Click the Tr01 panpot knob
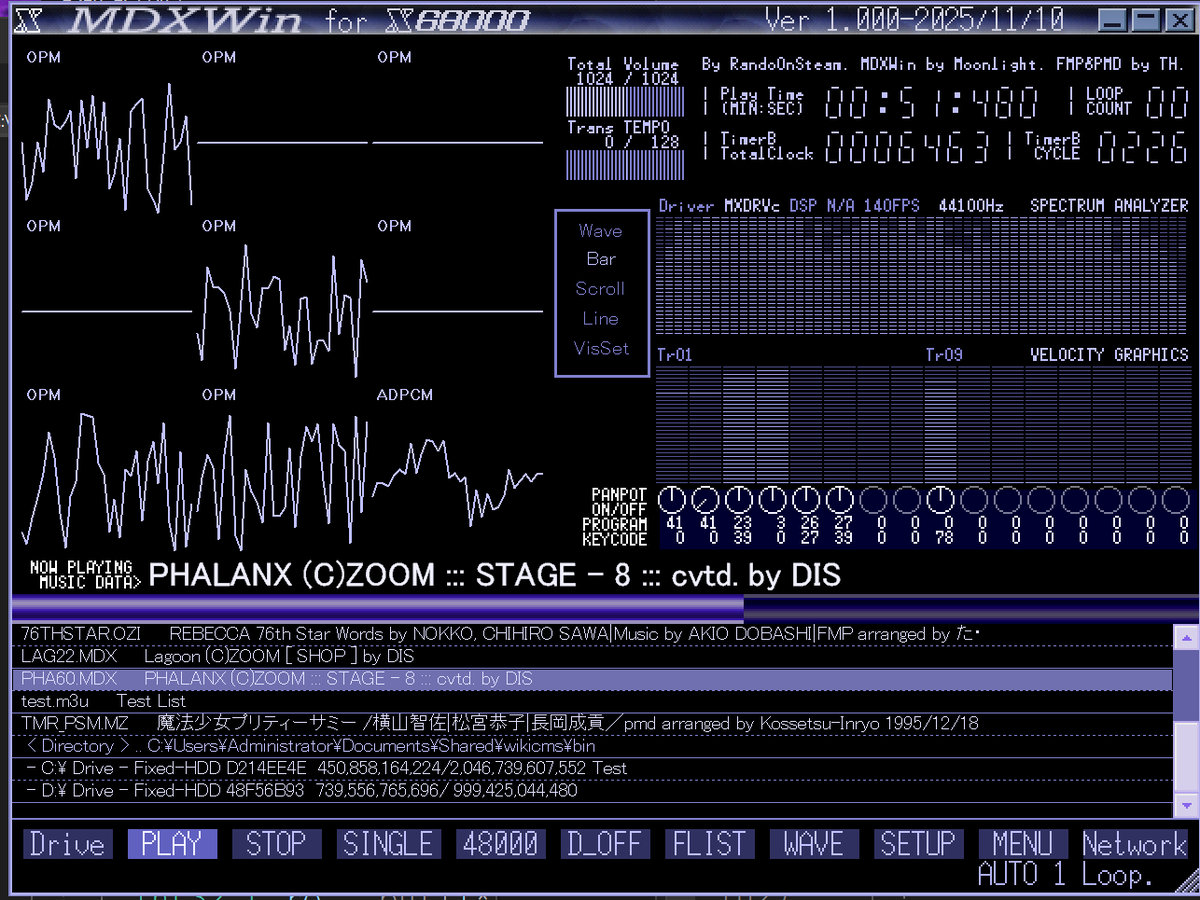 point(673,499)
